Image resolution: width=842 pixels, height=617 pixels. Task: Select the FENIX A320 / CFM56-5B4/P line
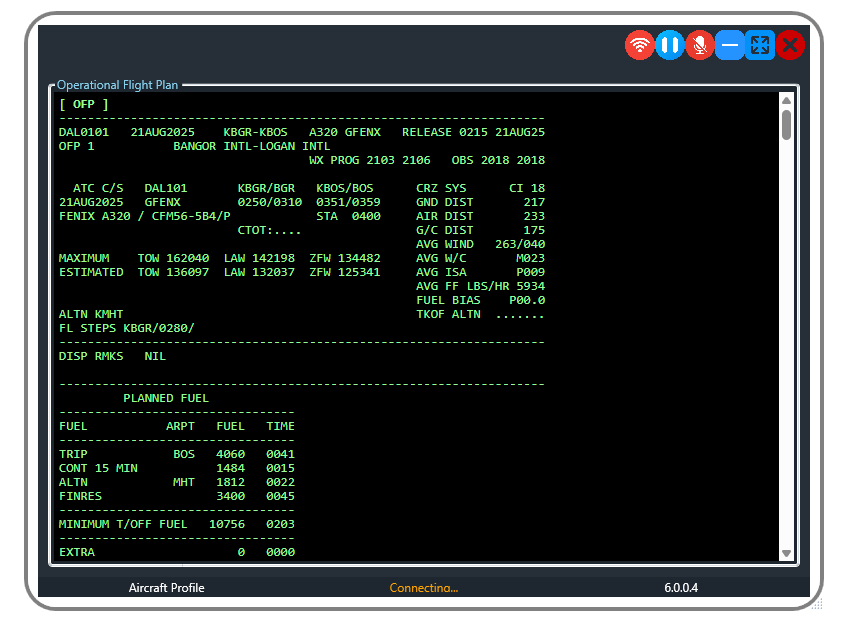(145, 216)
